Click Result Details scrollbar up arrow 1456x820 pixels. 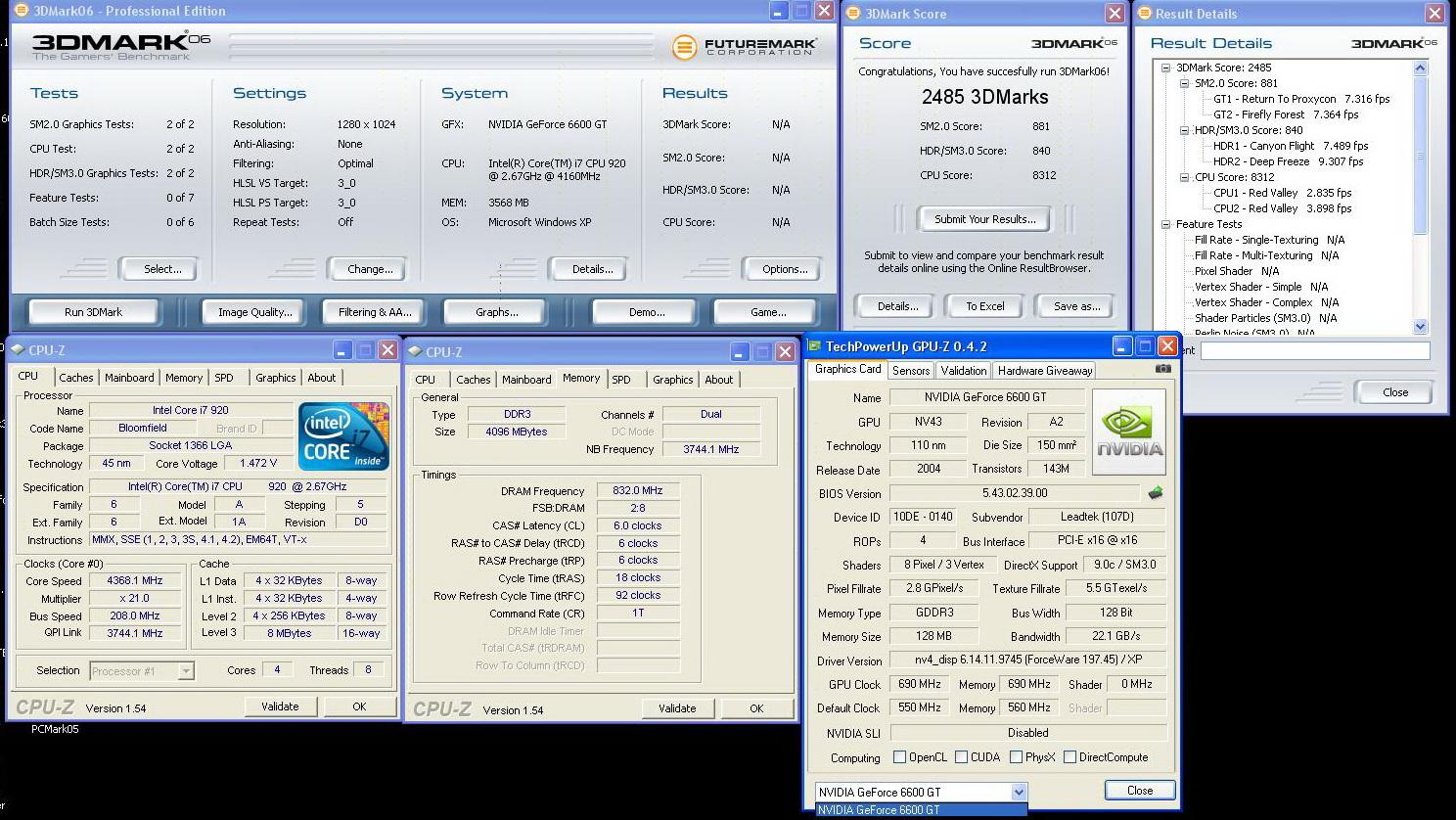tap(1421, 68)
